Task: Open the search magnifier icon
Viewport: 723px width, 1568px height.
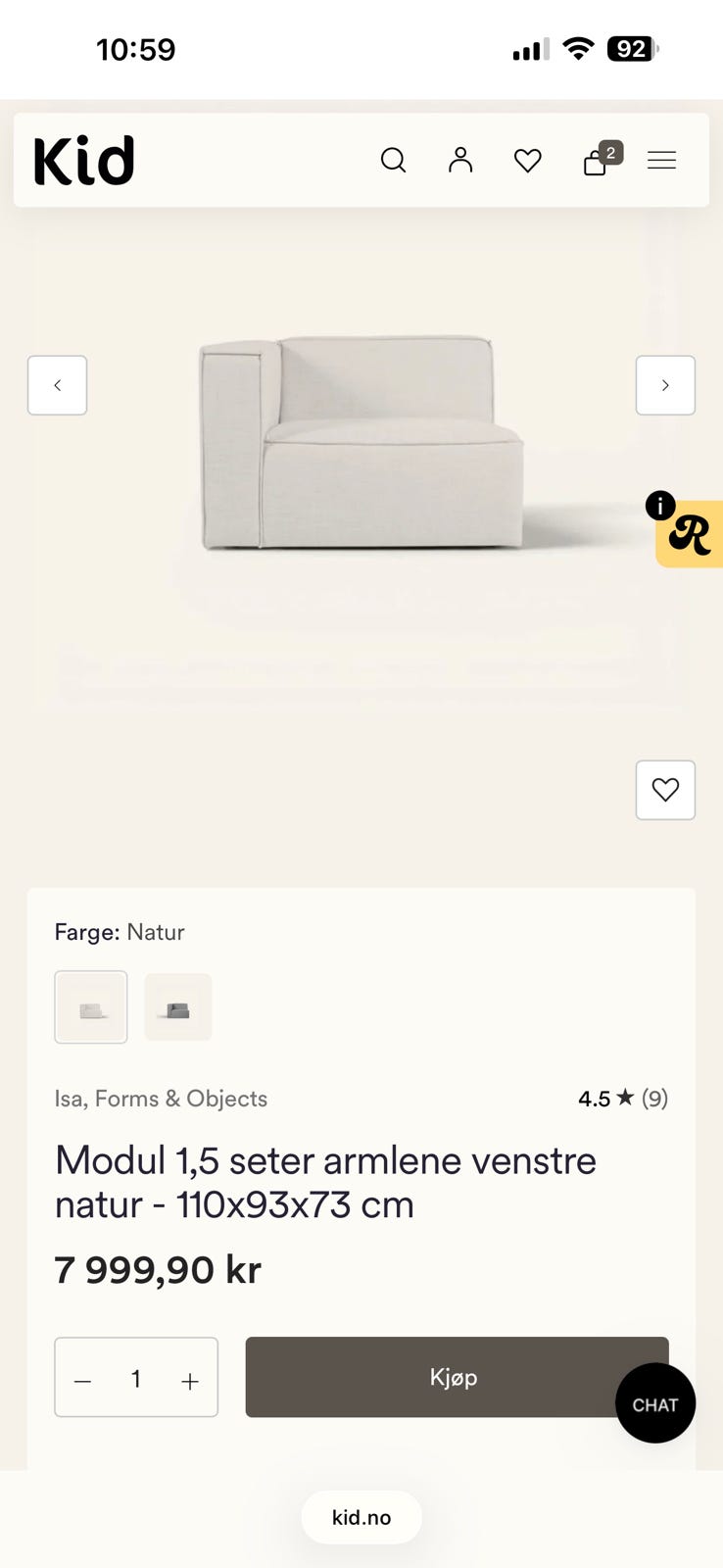Action: point(393,160)
